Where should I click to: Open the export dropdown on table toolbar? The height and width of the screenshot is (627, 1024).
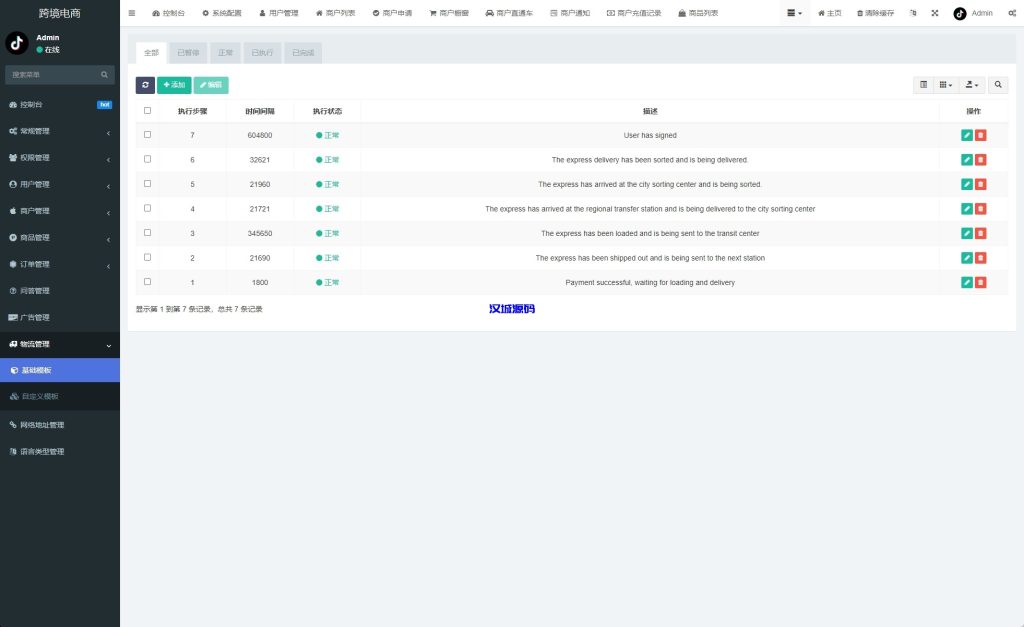tap(970, 85)
